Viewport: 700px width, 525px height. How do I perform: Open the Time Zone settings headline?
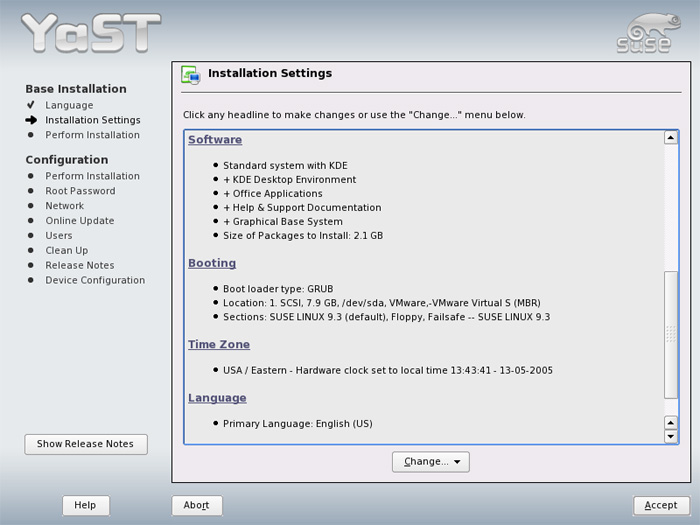click(x=219, y=344)
